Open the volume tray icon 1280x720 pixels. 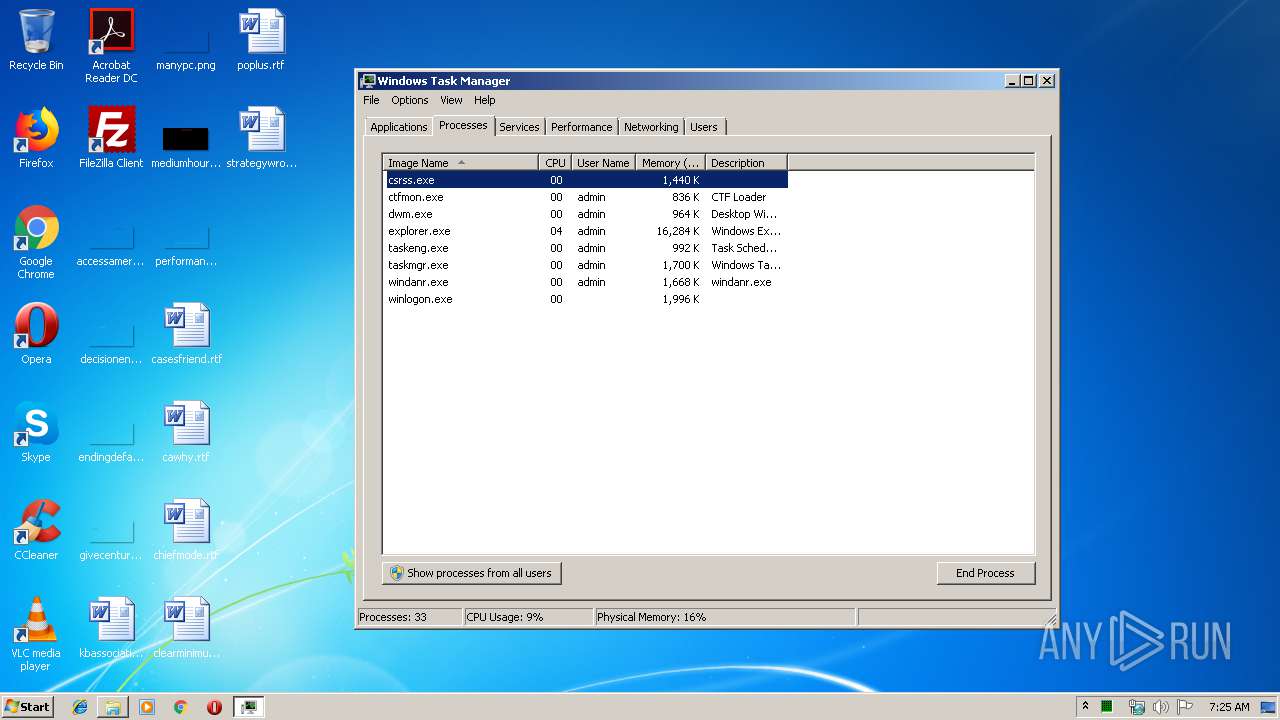tap(1160, 707)
